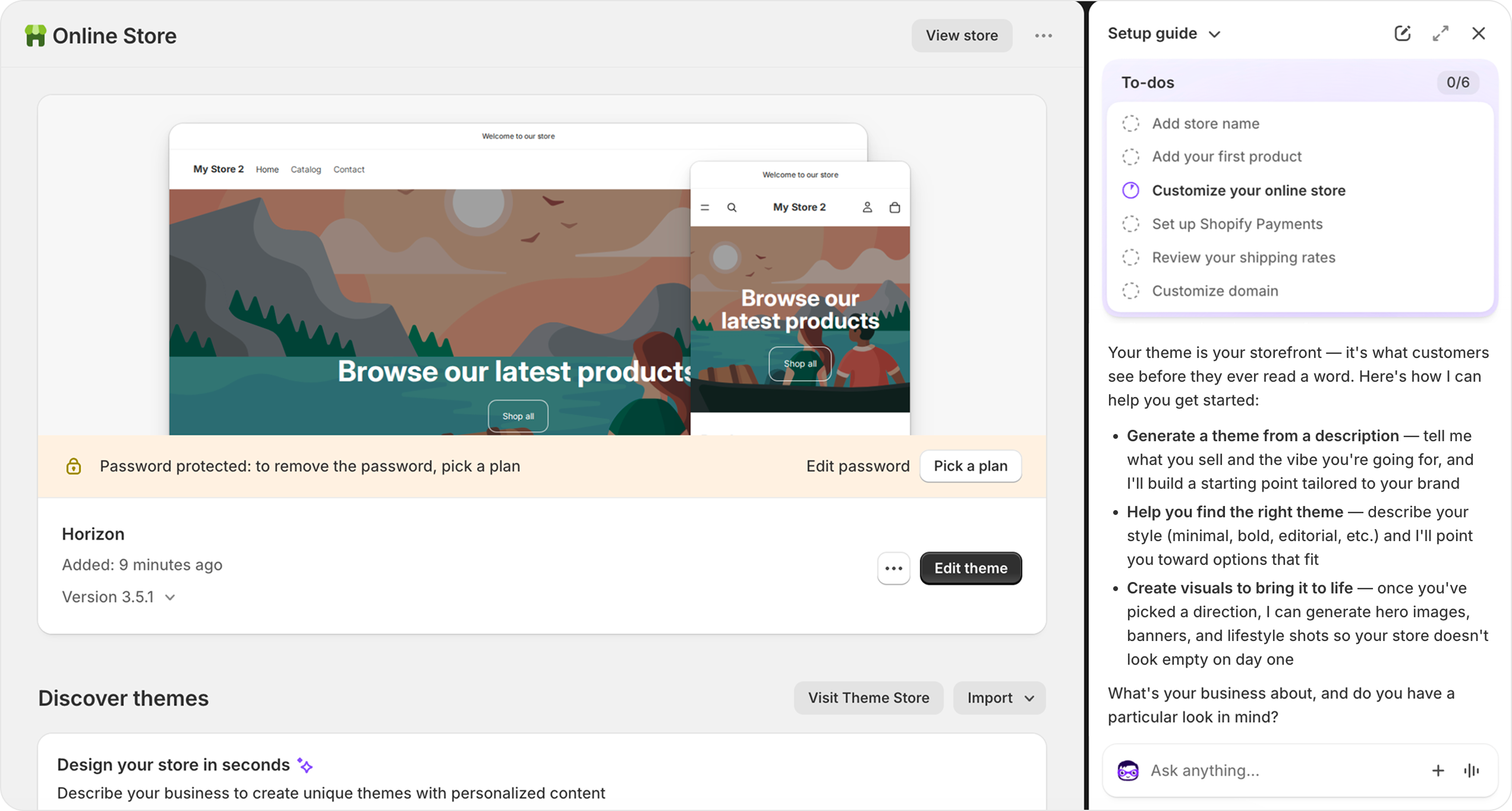This screenshot has height=811, width=1512.
Task: Click the Discover themes heading
Action: coord(123,698)
